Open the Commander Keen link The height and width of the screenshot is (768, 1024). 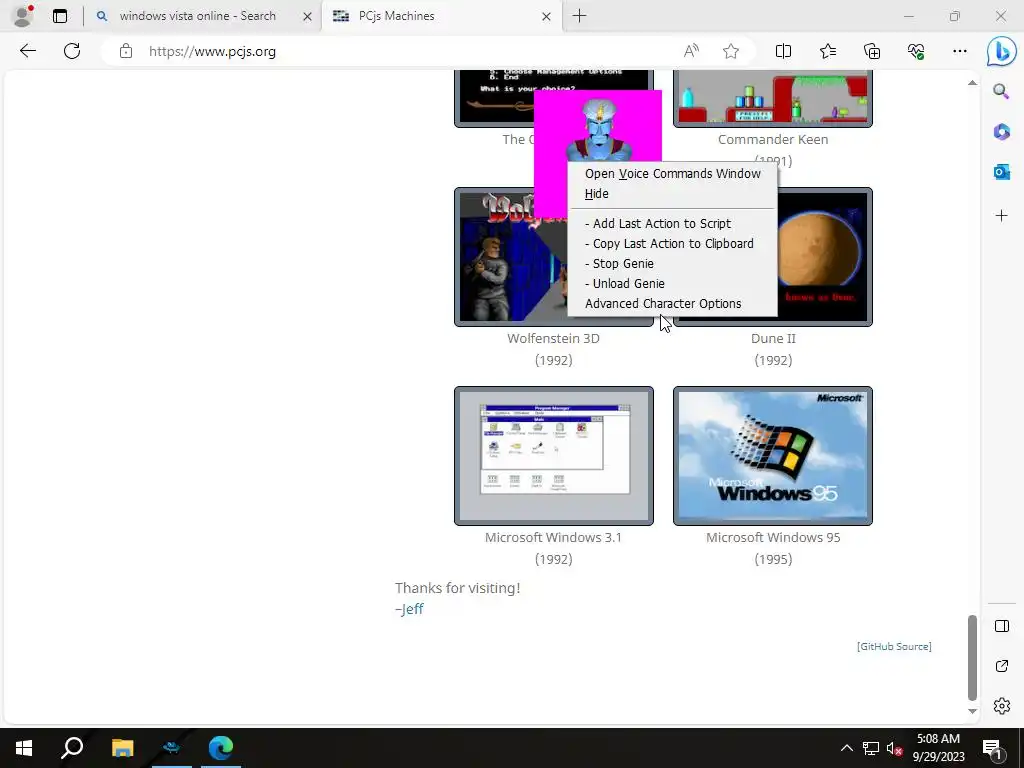pos(773,139)
